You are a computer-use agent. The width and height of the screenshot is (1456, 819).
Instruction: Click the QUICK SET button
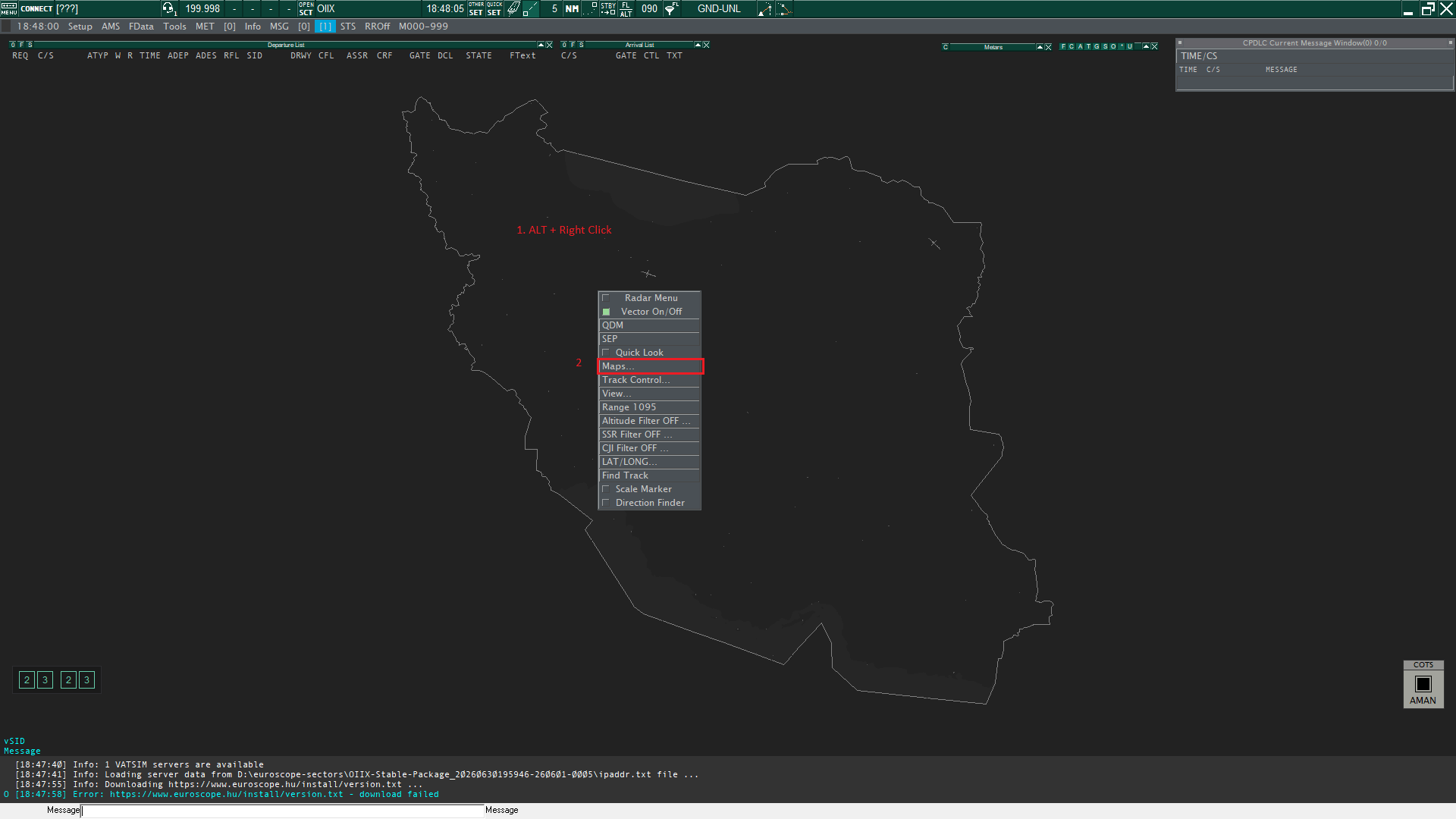(494, 8)
